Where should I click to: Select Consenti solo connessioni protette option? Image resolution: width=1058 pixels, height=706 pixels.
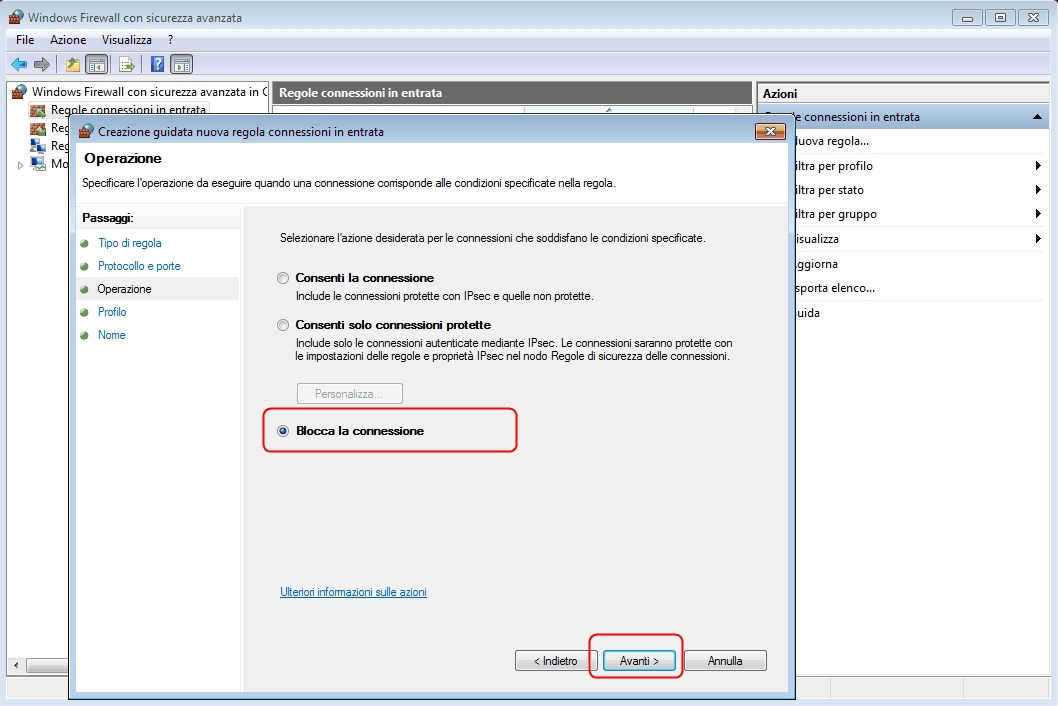tap(283, 325)
